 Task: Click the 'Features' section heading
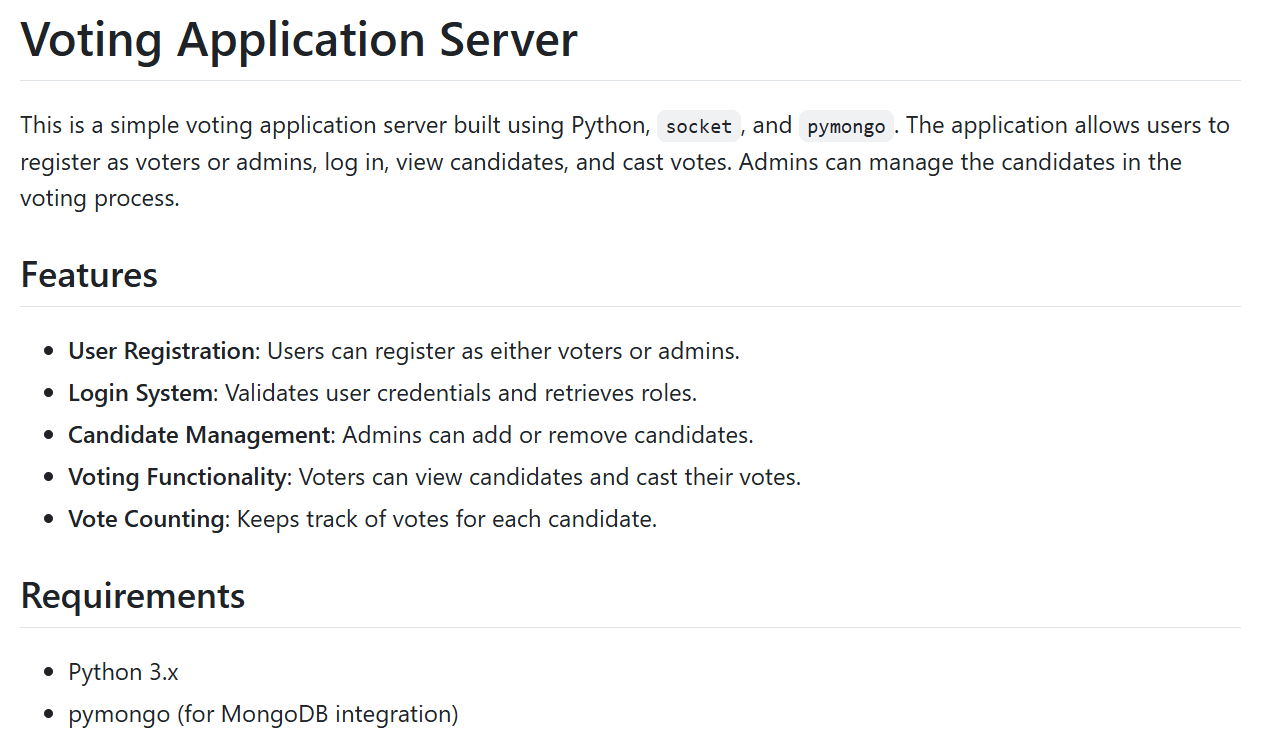click(x=89, y=274)
